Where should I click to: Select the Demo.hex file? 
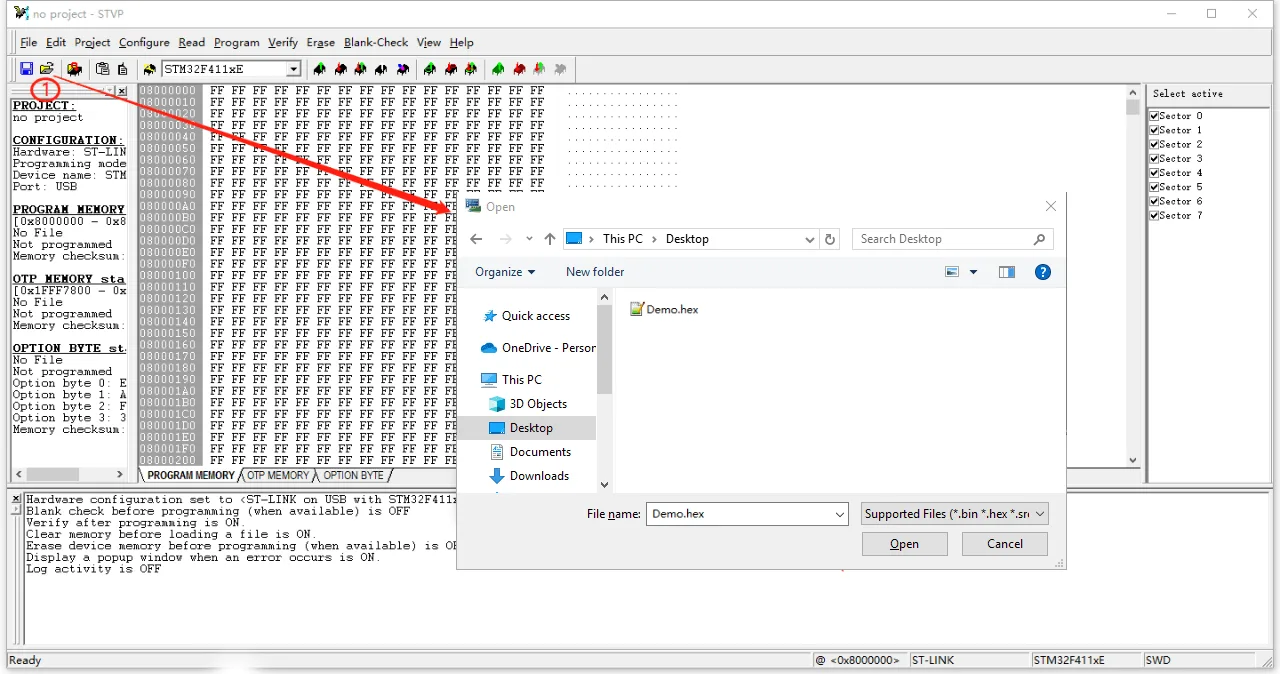665,309
